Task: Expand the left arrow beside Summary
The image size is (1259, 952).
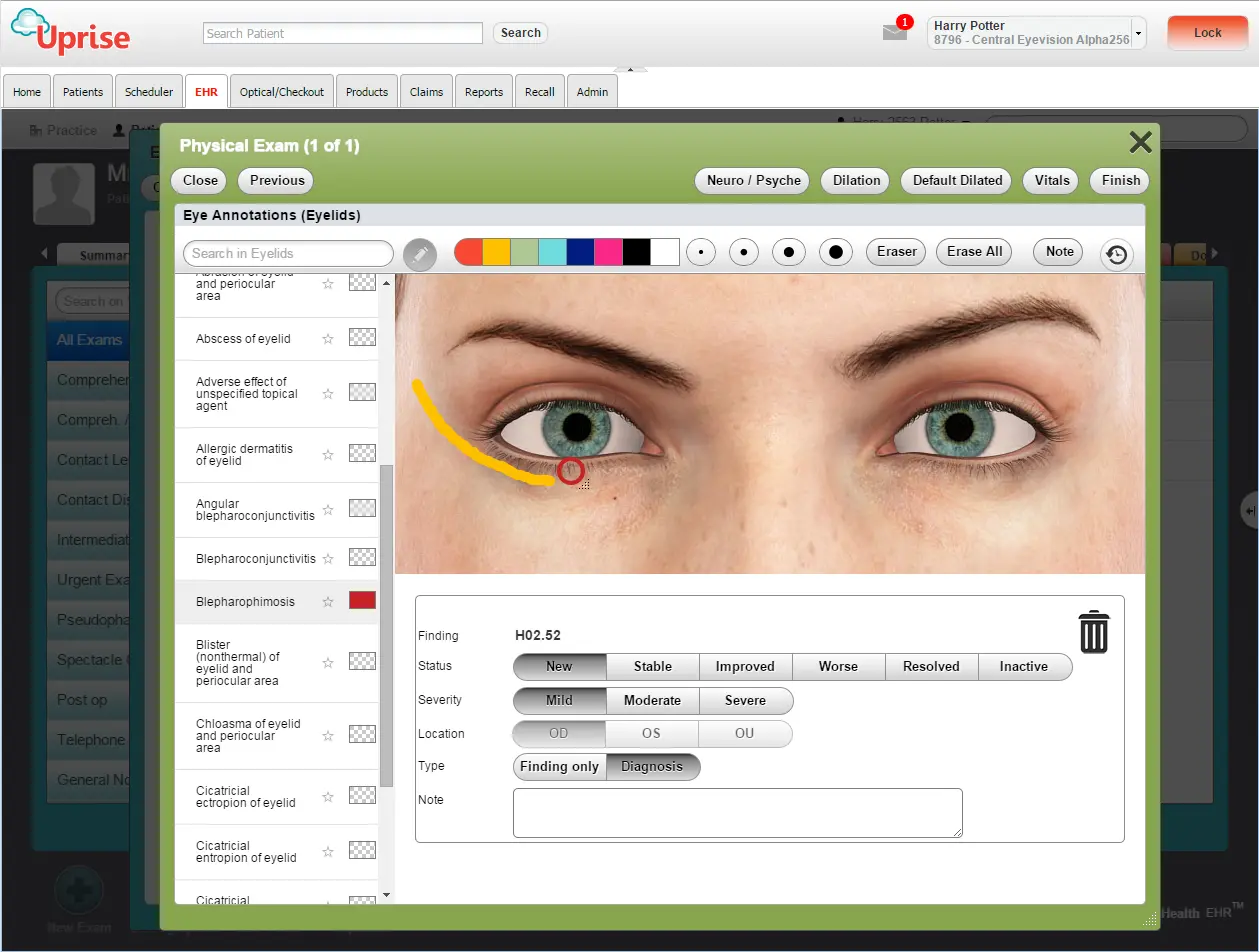Action: point(44,255)
